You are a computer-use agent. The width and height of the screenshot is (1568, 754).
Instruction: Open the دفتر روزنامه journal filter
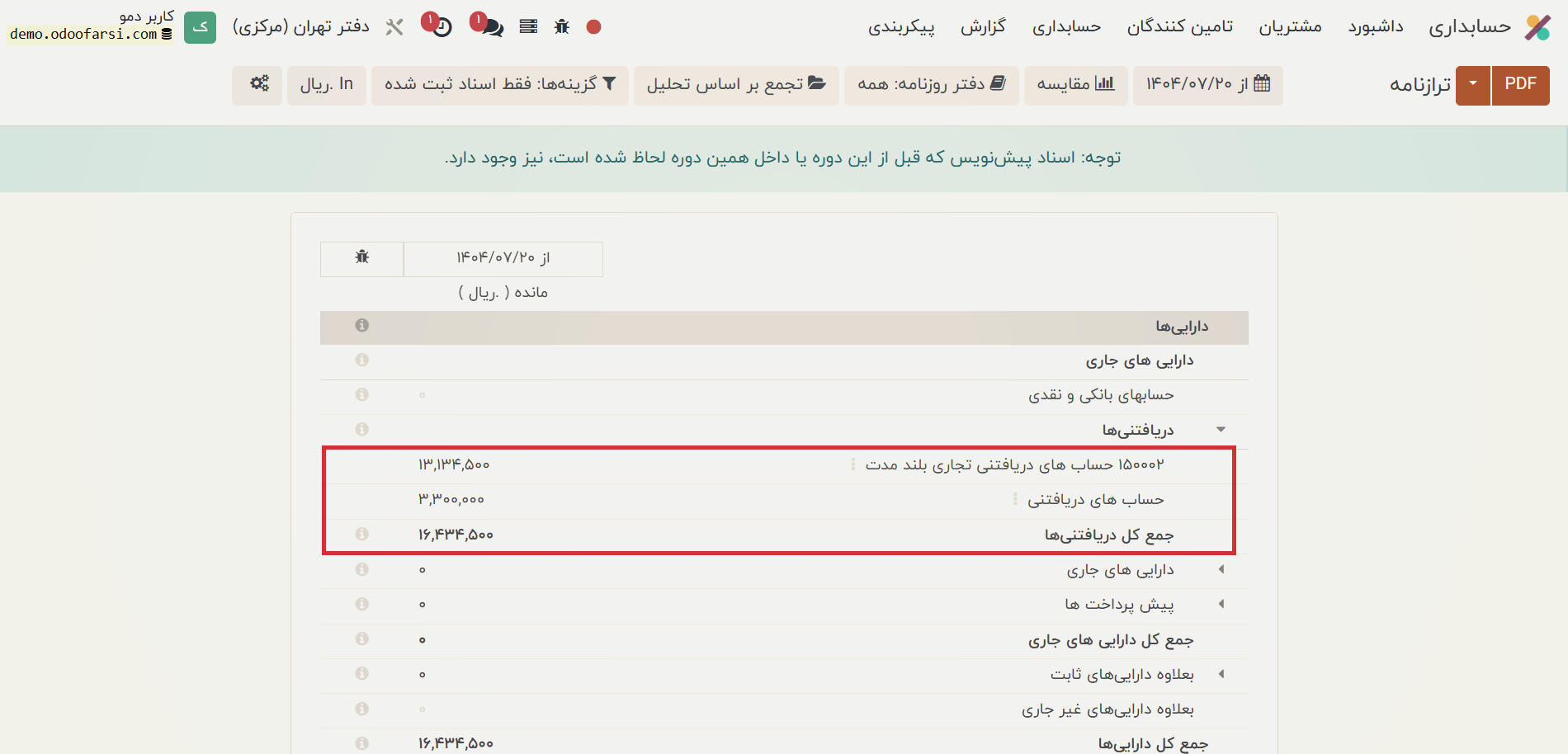point(931,84)
